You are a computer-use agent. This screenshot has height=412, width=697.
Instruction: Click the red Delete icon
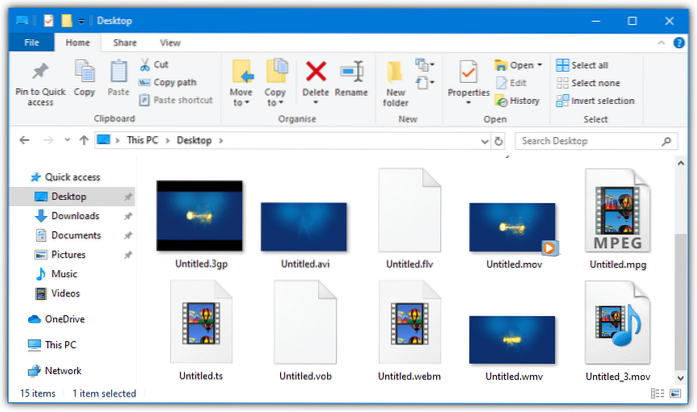[316, 72]
